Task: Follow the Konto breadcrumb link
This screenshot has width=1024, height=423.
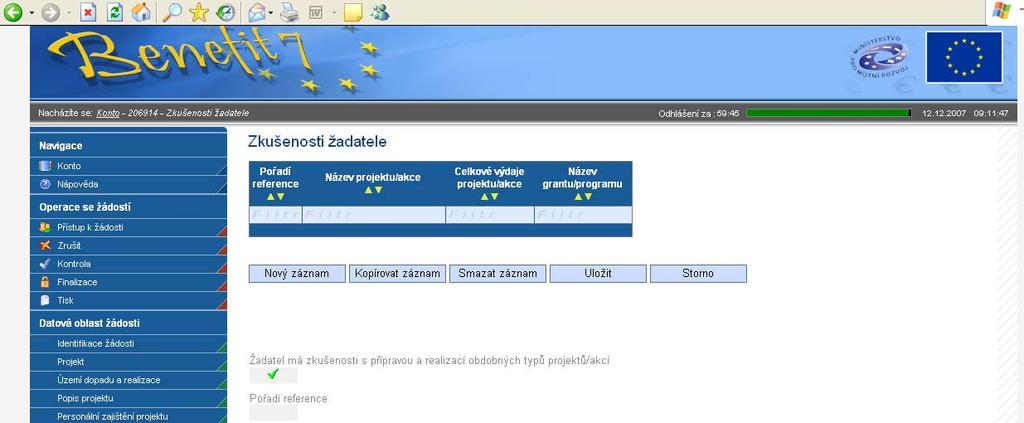Action: click(108, 114)
